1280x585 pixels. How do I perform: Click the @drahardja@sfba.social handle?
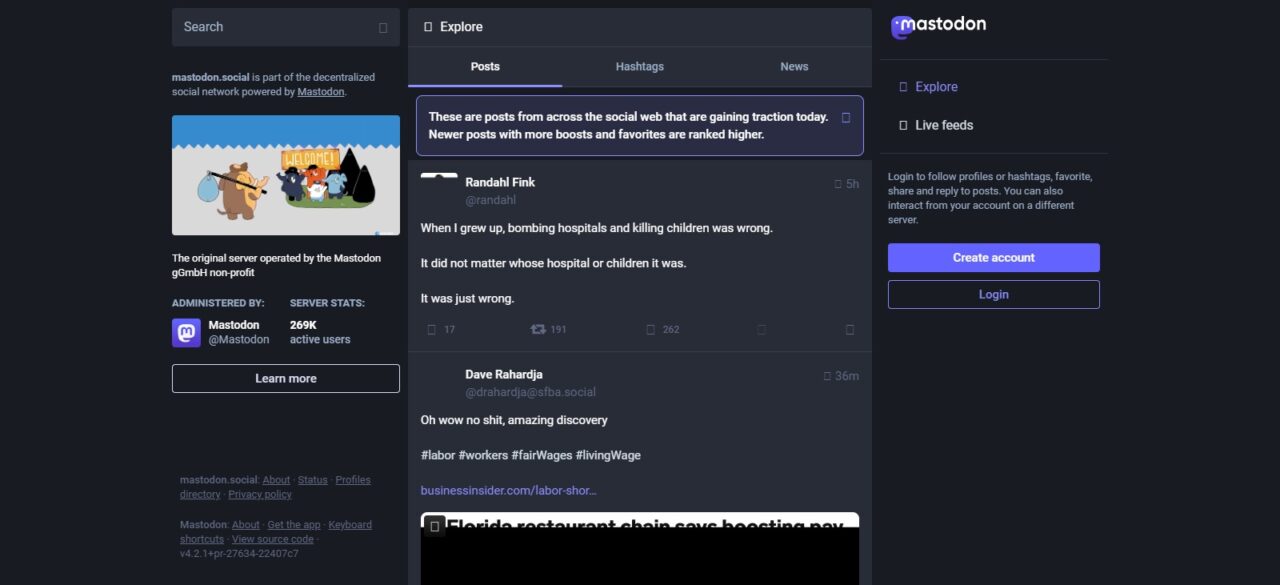click(531, 392)
